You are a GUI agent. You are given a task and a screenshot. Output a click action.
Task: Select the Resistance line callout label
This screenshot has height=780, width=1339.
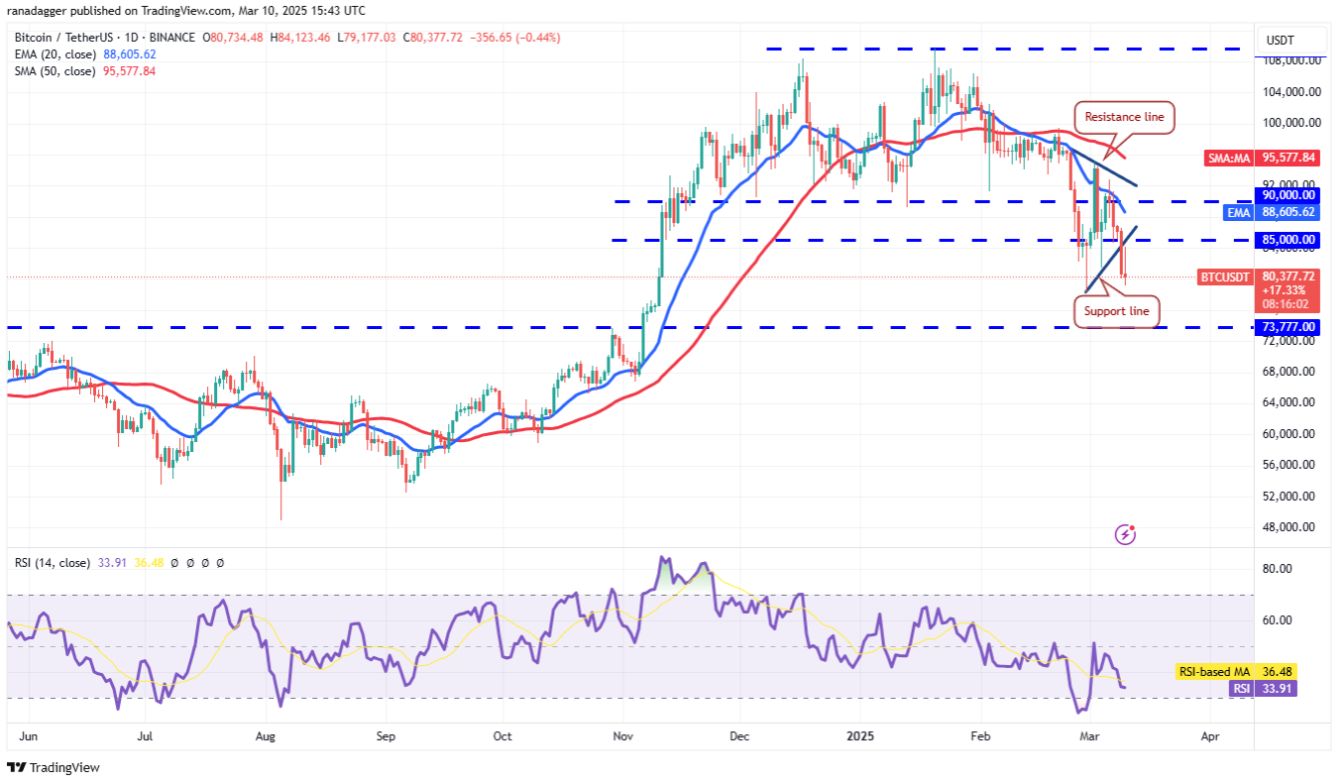click(1124, 117)
